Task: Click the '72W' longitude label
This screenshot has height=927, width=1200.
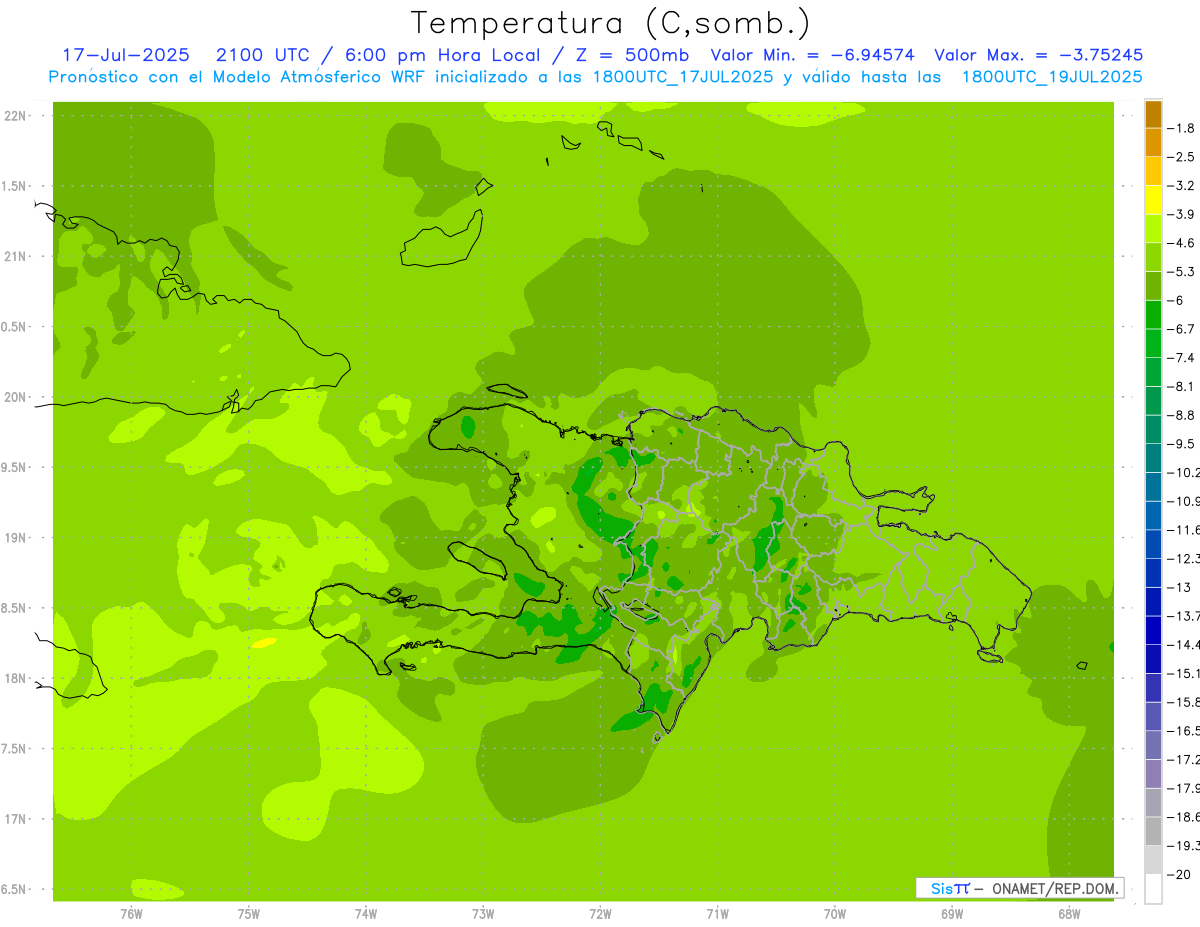Action: tap(600, 913)
